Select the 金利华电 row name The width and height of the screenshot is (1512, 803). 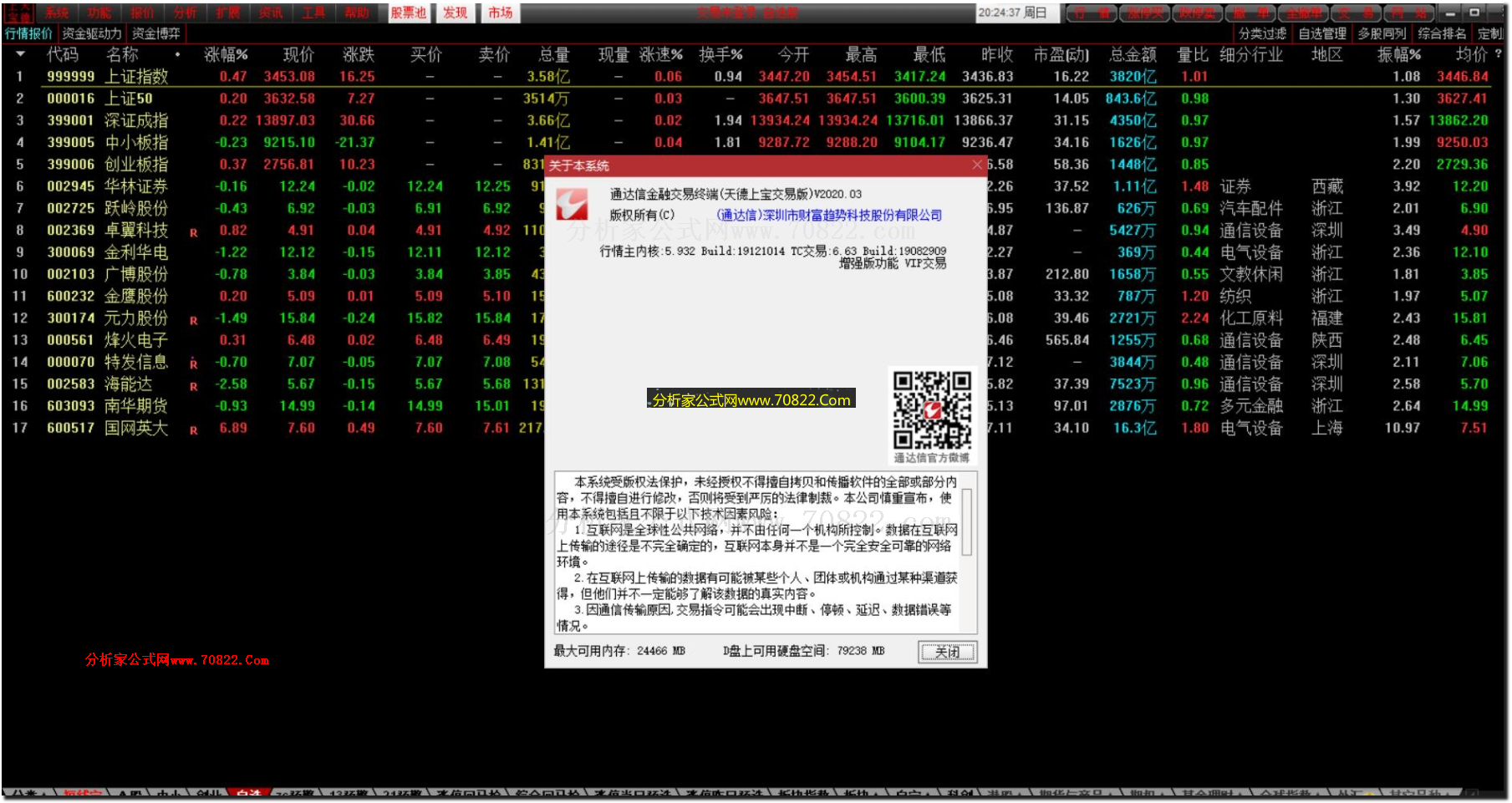click(x=136, y=252)
